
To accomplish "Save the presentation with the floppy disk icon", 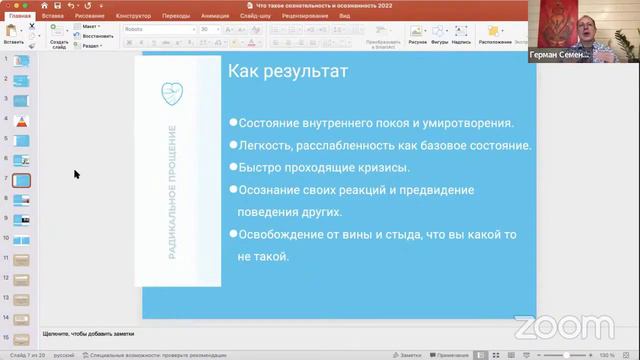I will (x=58, y=6).
